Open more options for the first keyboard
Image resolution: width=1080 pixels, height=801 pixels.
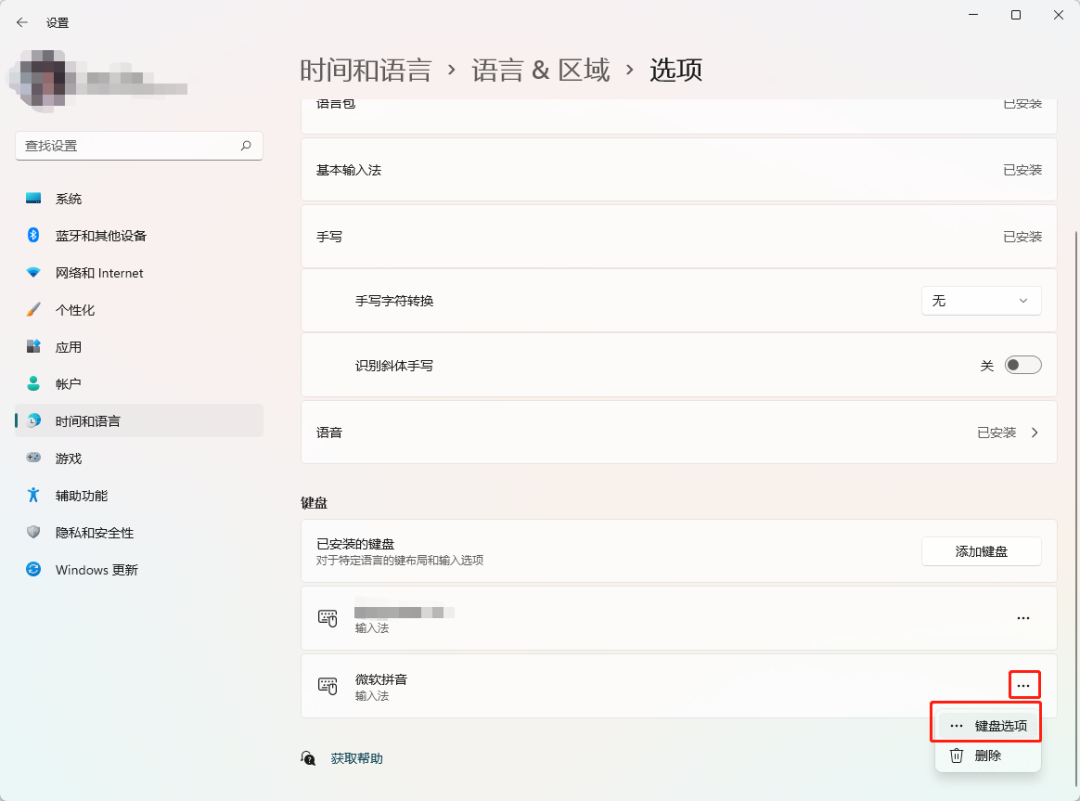tap(1023, 618)
